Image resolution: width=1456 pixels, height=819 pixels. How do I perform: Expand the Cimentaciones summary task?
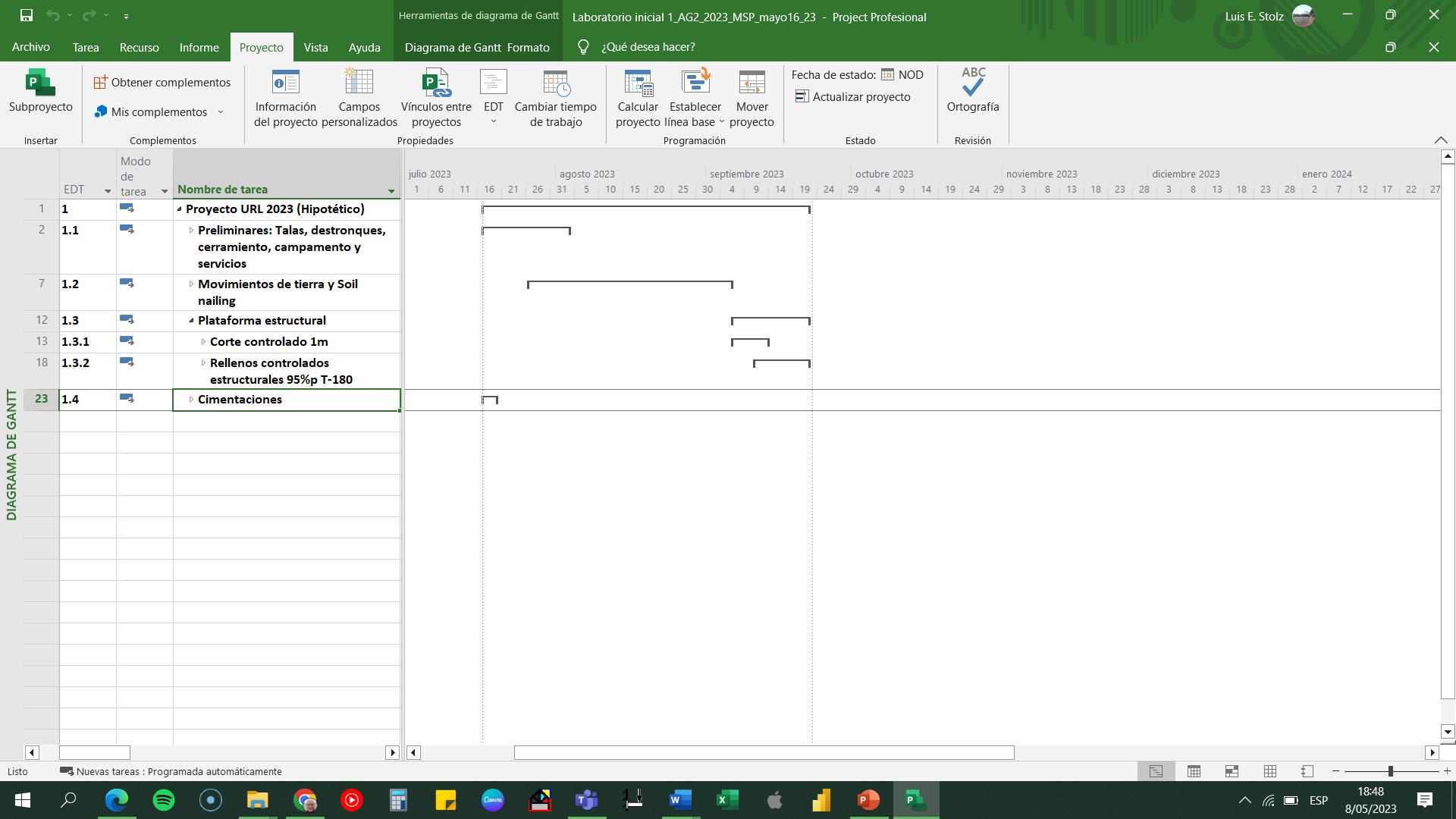(x=191, y=400)
